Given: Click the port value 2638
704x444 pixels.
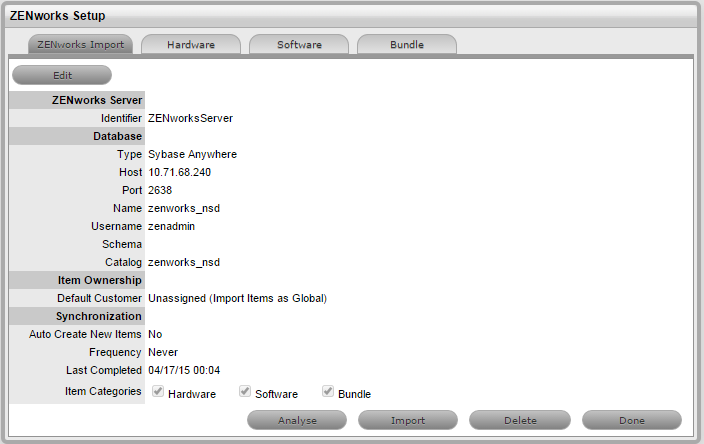Looking at the screenshot, I should pos(160,190).
